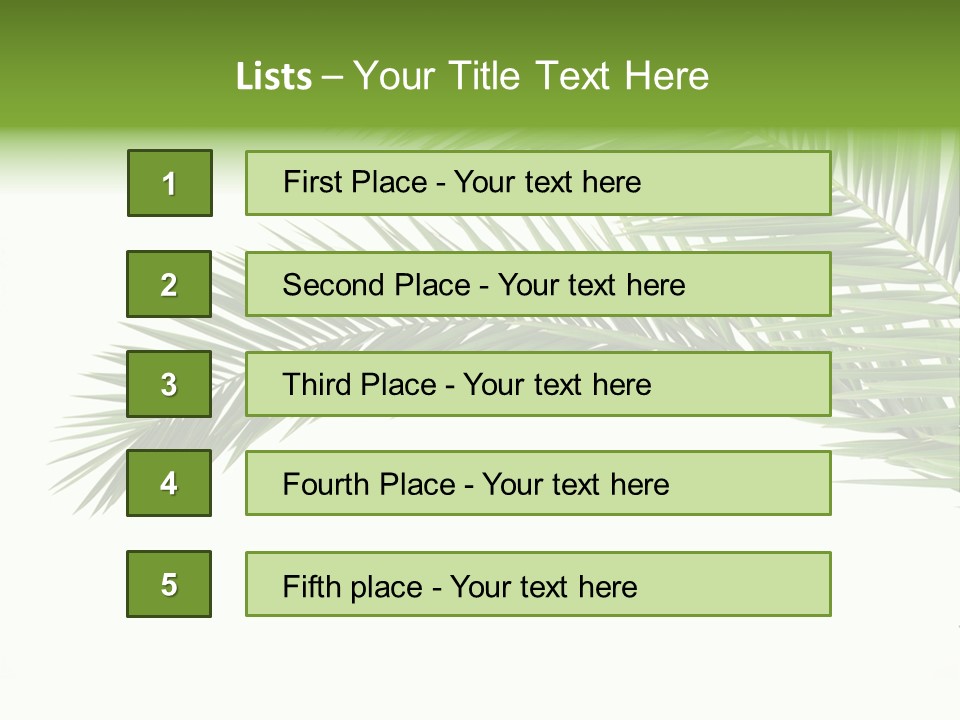960x720 pixels.
Task: Click the bold word 'Lists' in the title
Action: 274,77
